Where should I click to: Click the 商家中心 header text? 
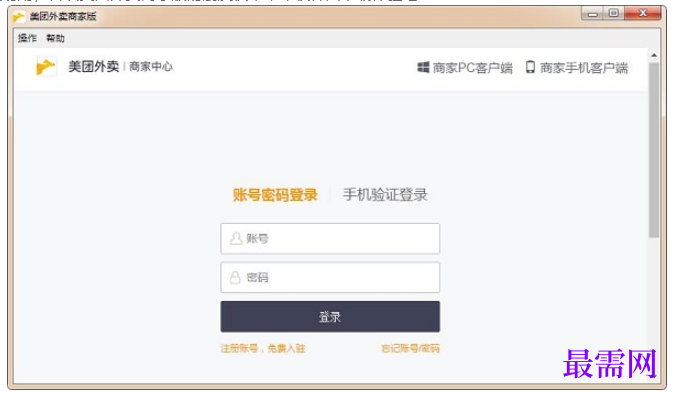[151, 67]
